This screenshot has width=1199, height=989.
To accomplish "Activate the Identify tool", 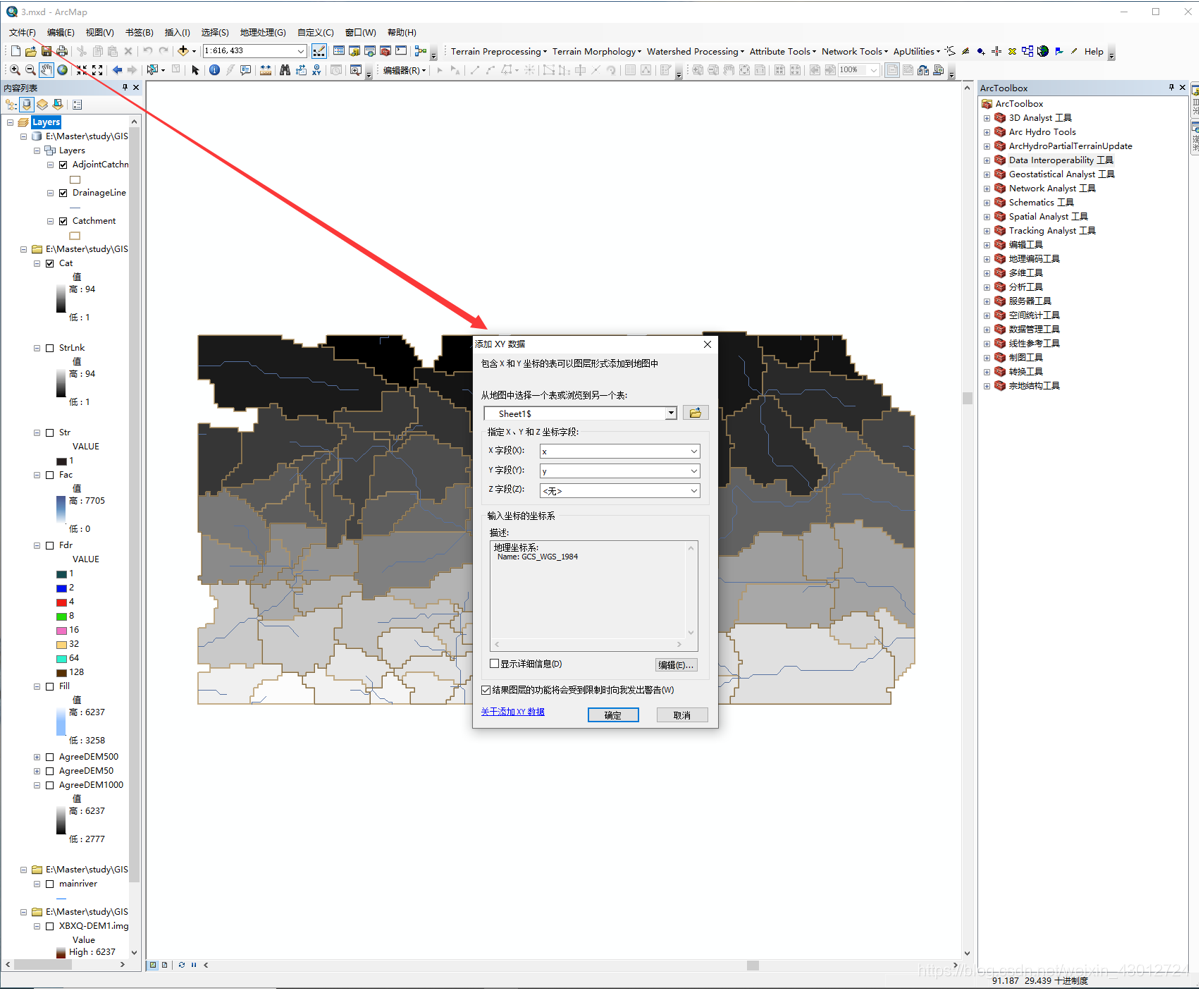I will [214, 70].
